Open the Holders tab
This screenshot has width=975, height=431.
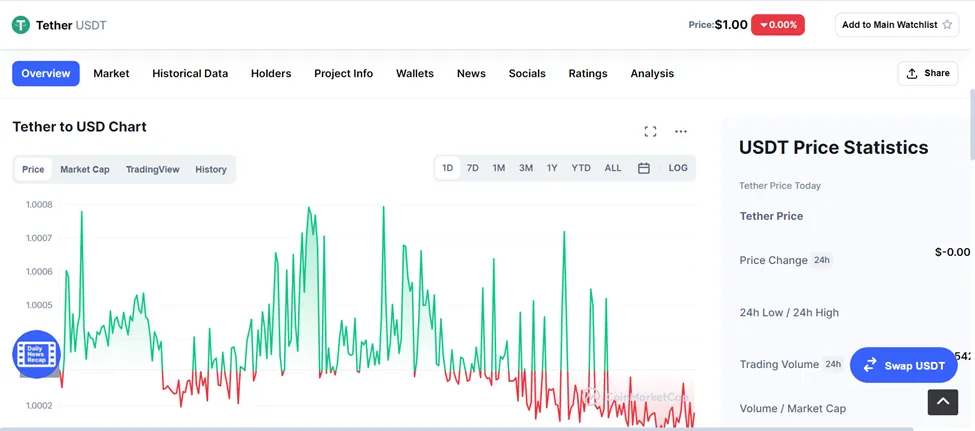pos(271,73)
